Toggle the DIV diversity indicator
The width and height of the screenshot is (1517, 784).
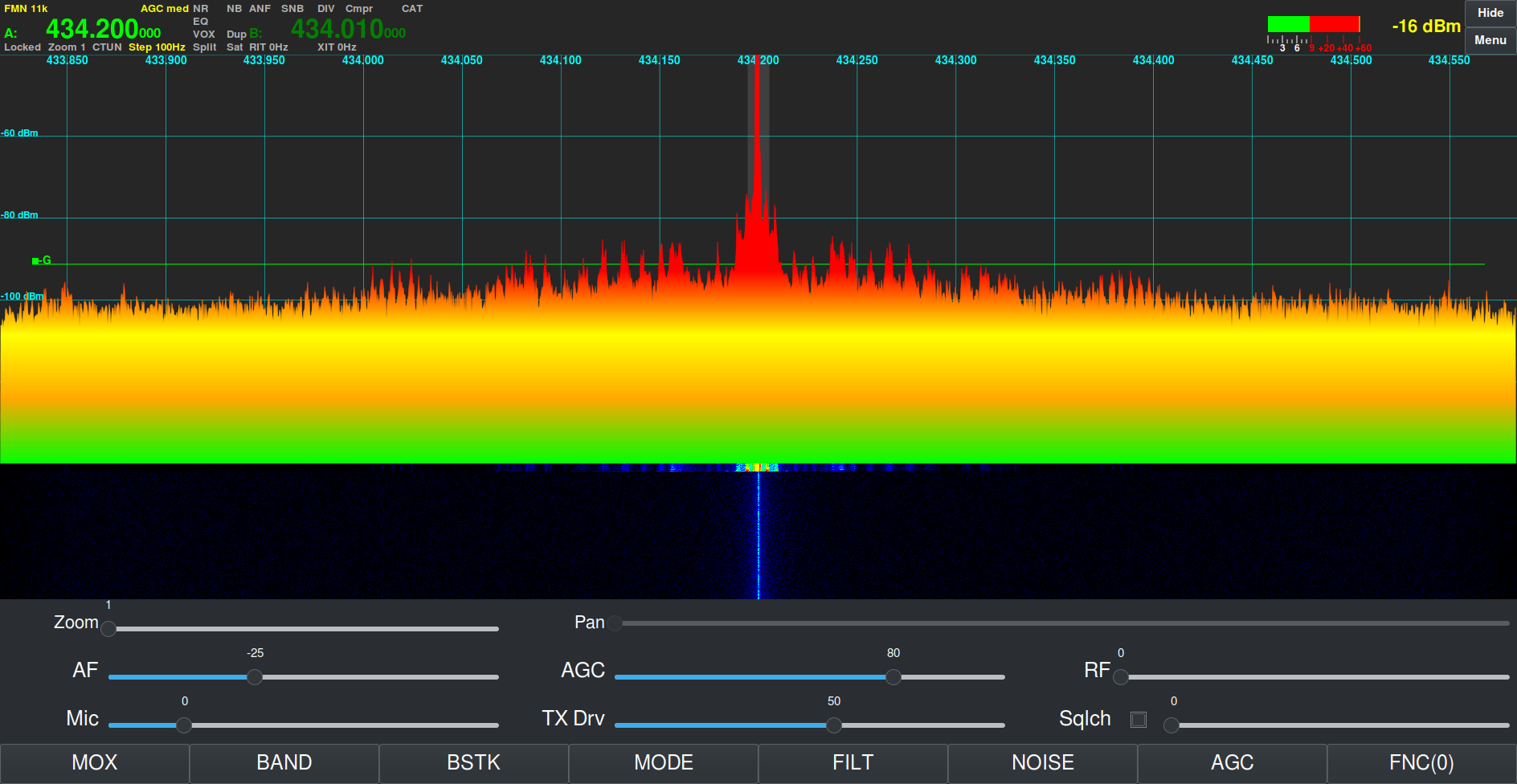(326, 9)
